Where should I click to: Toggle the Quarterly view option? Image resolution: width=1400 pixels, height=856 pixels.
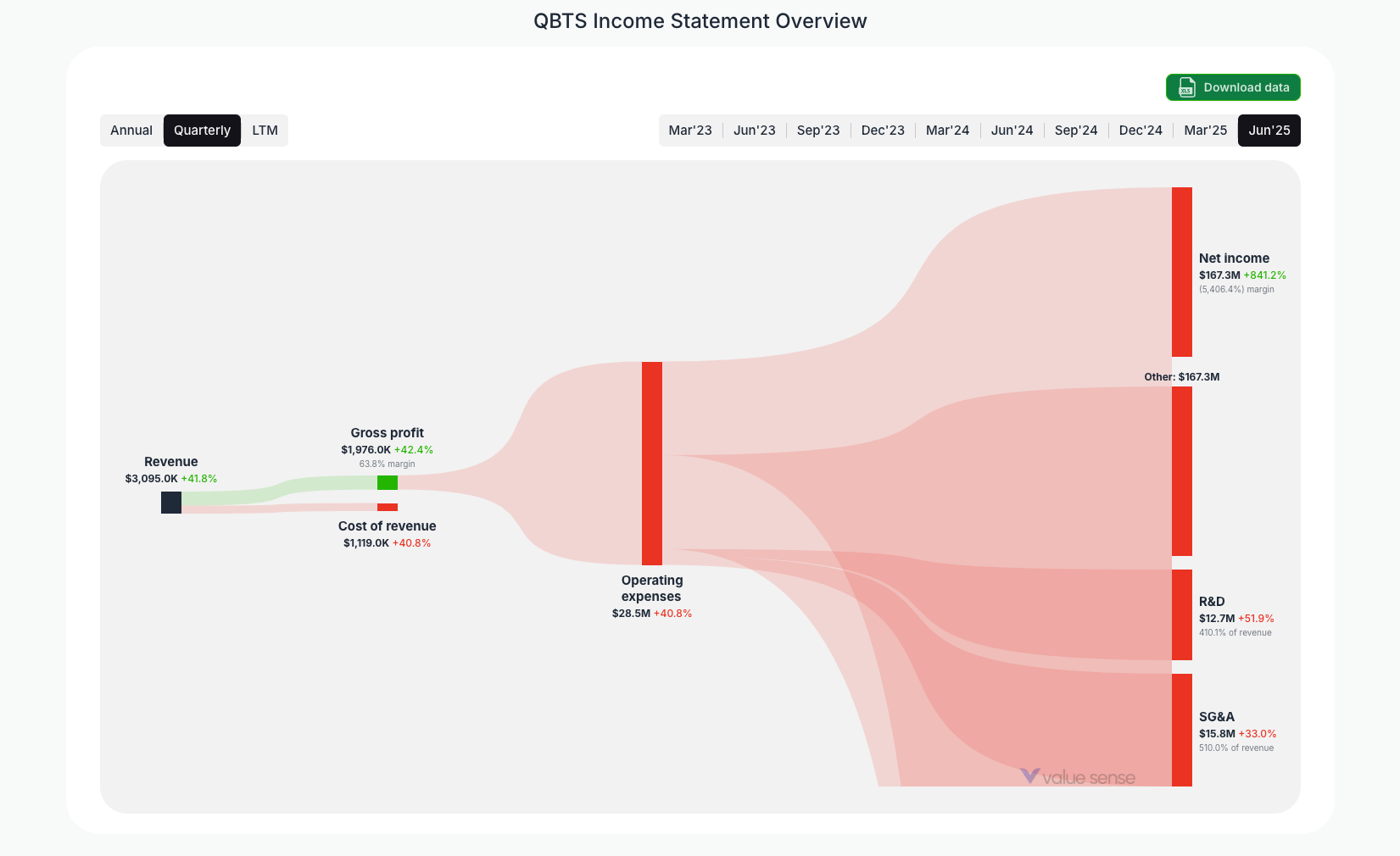tap(202, 130)
